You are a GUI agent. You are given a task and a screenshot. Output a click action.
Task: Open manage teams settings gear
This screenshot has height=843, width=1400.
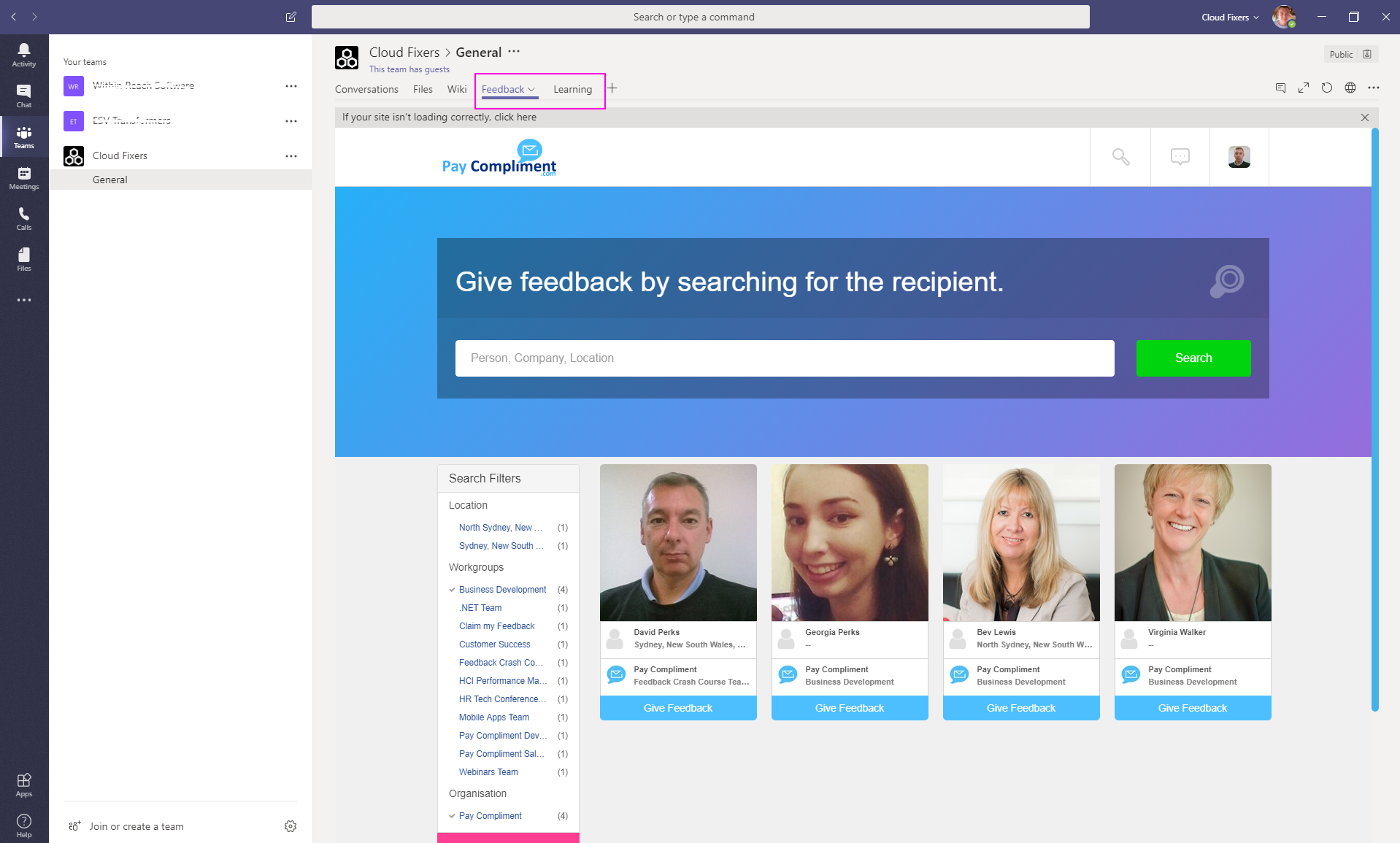pyautogui.click(x=291, y=826)
